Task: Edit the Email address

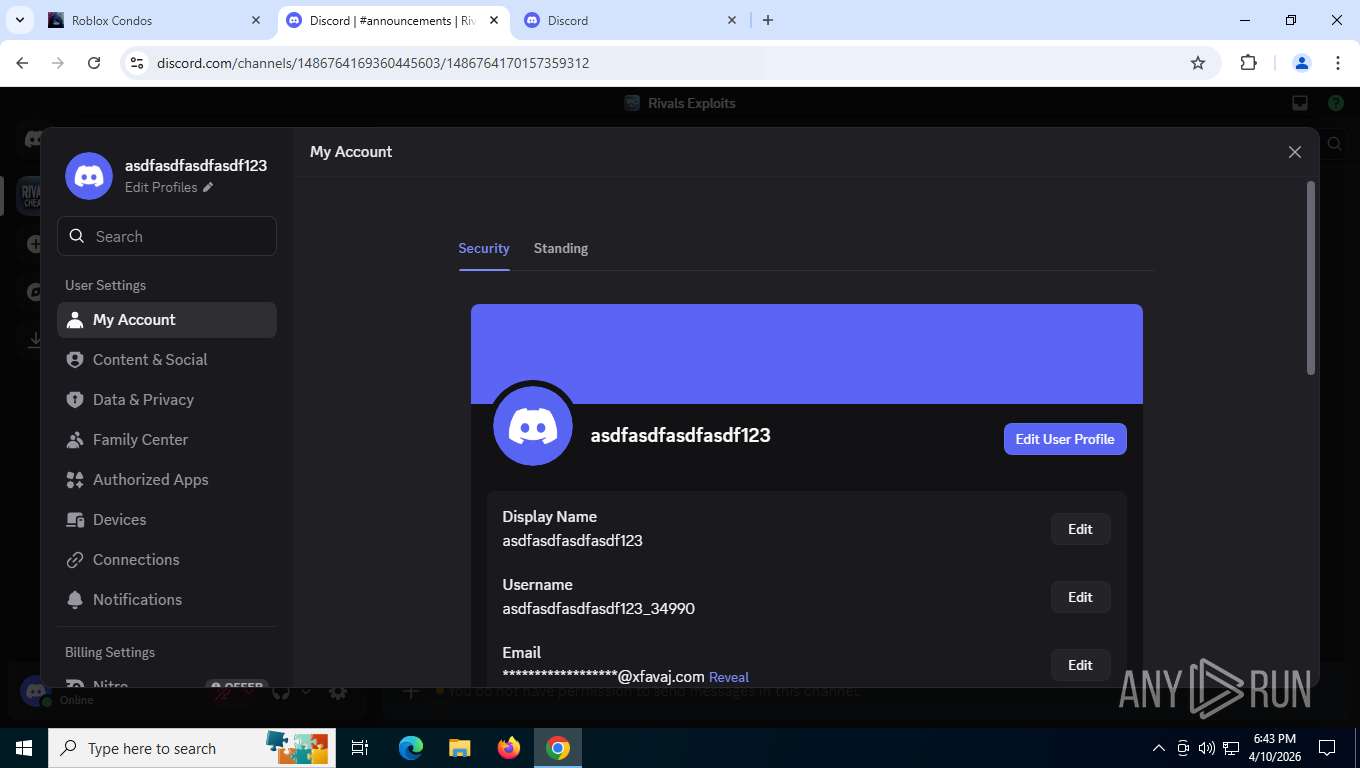Action: 1080,665
